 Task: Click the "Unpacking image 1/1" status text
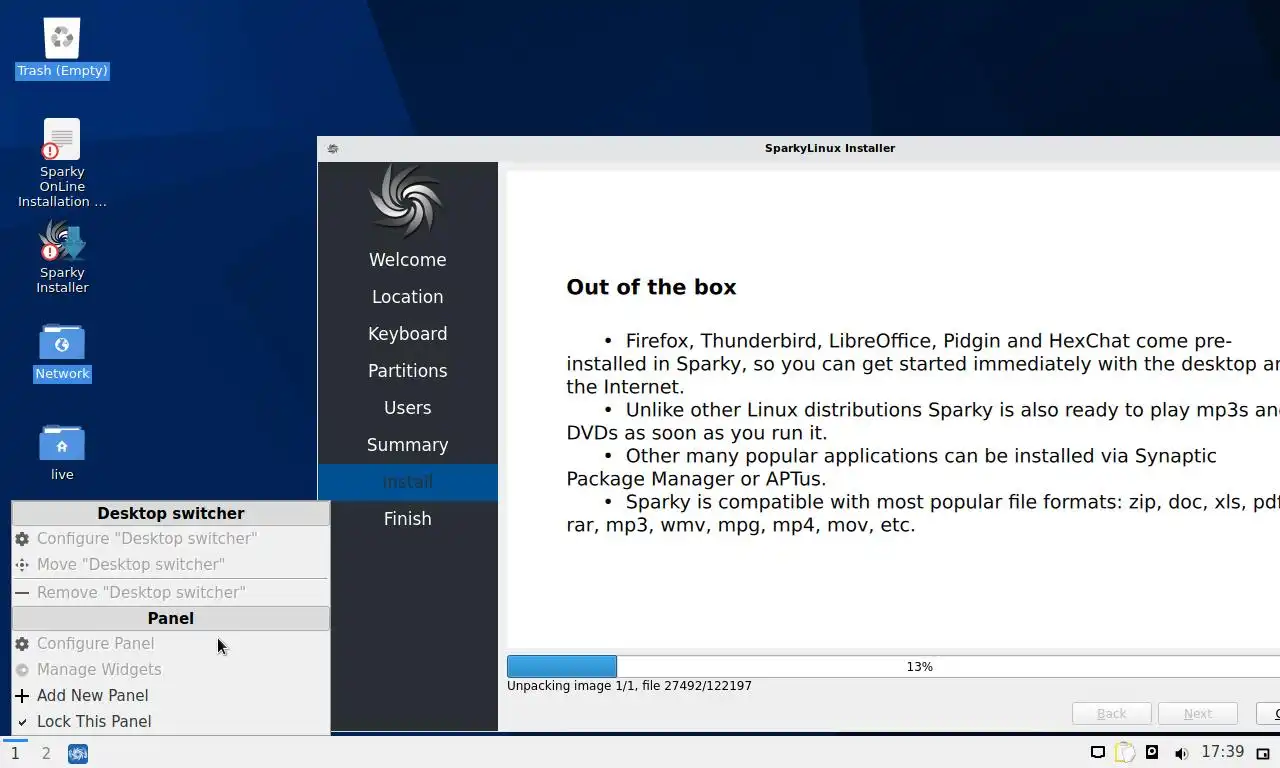[629, 686]
